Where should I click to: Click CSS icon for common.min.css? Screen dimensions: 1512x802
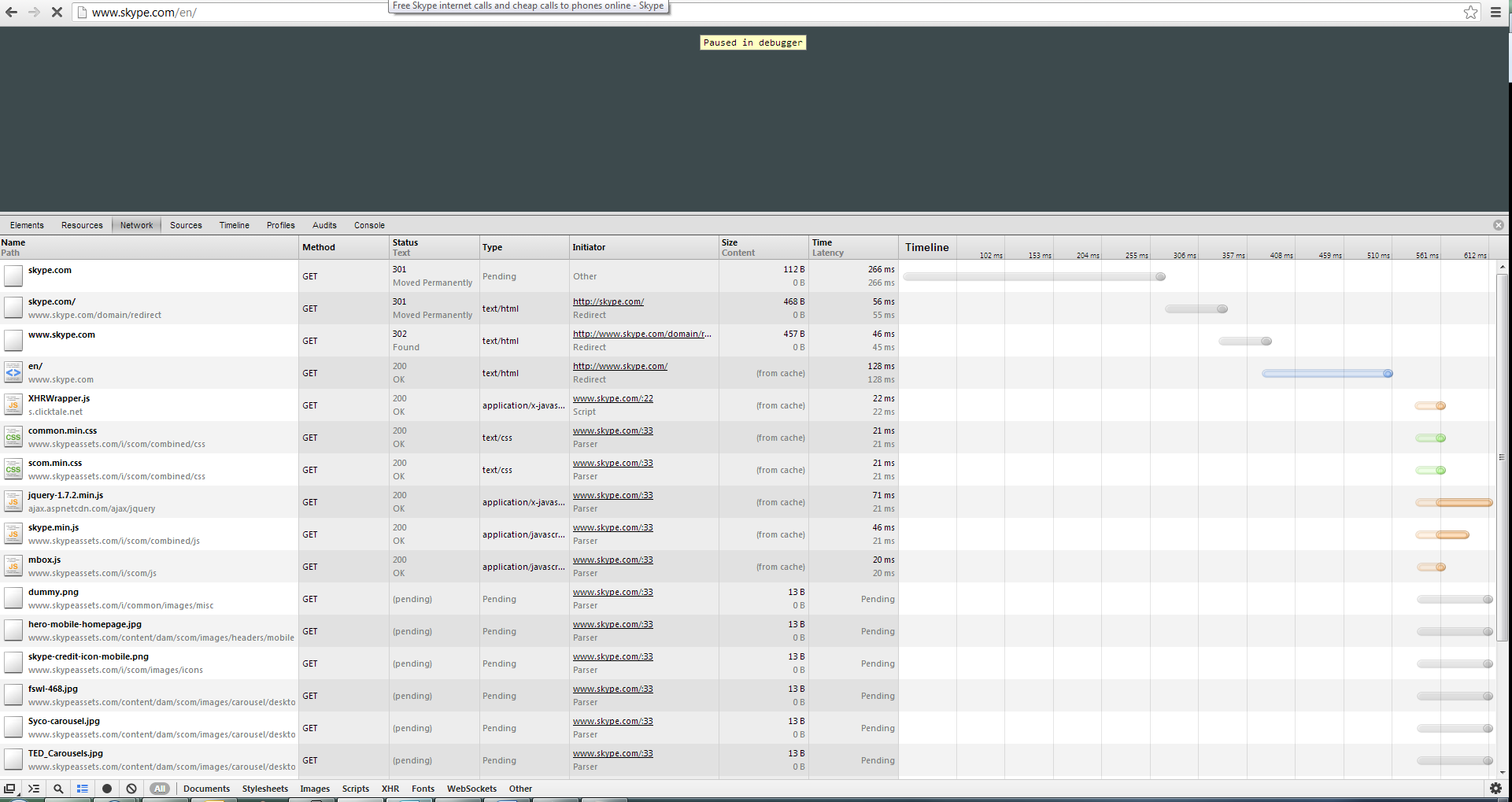pos(13,438)
